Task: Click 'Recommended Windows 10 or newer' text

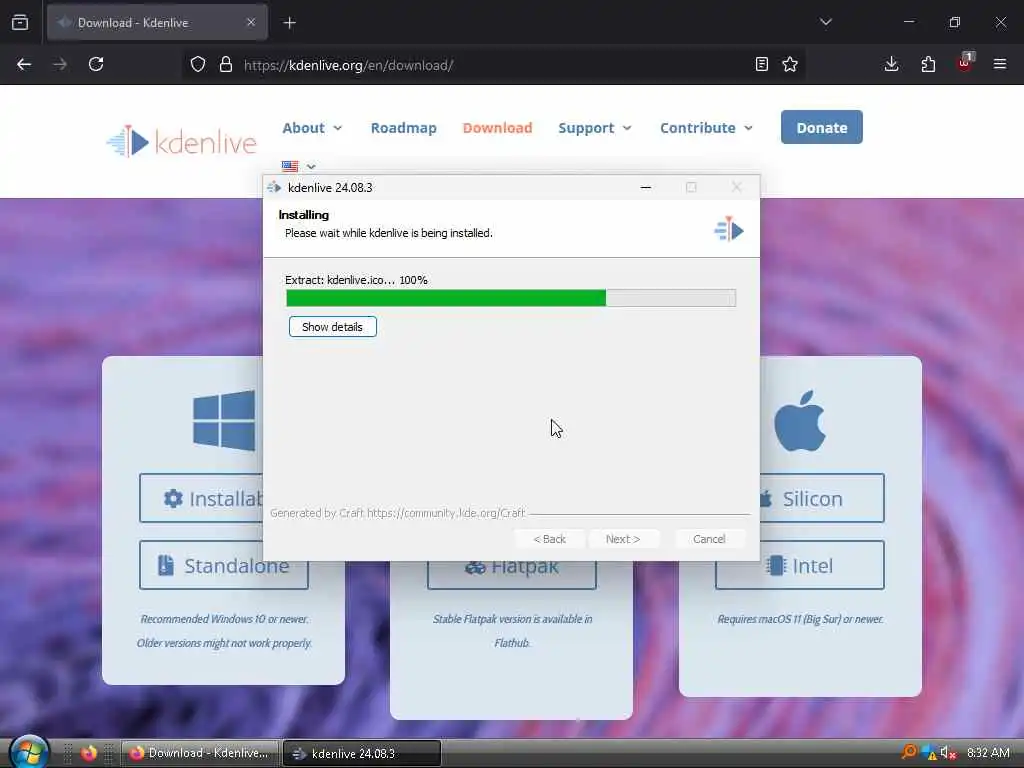Action: click(x=224, y=619)
